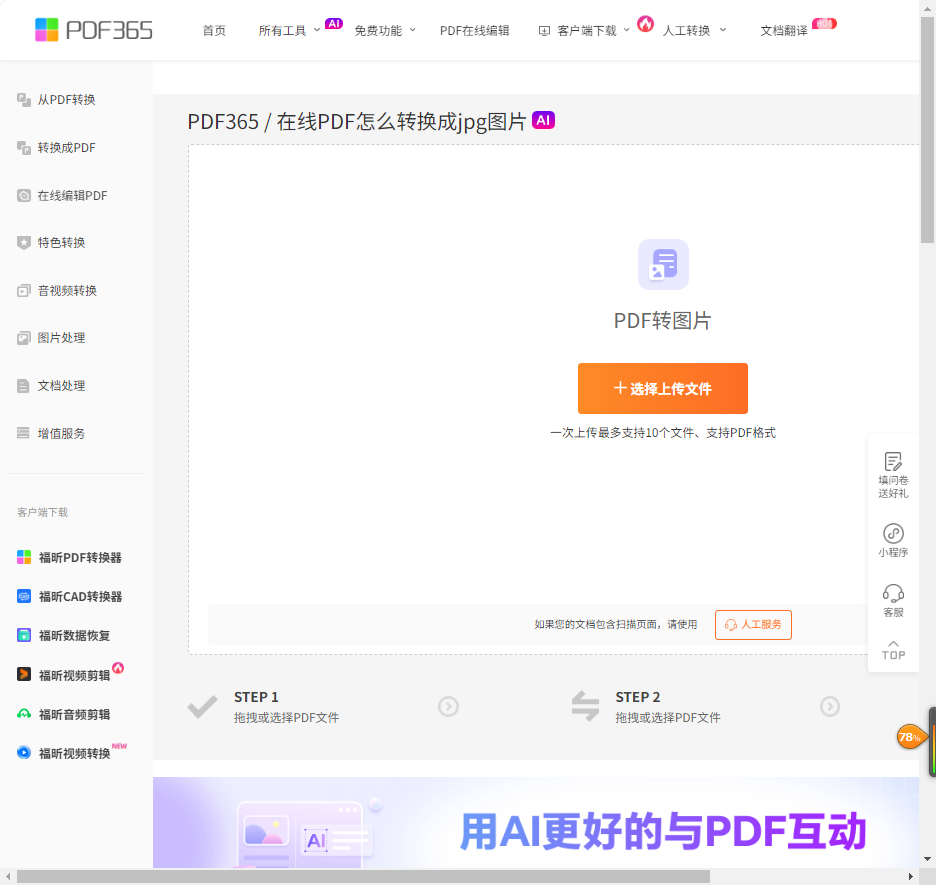Click the 选择上传文件 orange button
Image resolution: width=936 pixels, height=885 pixels.
pos(663,388)
